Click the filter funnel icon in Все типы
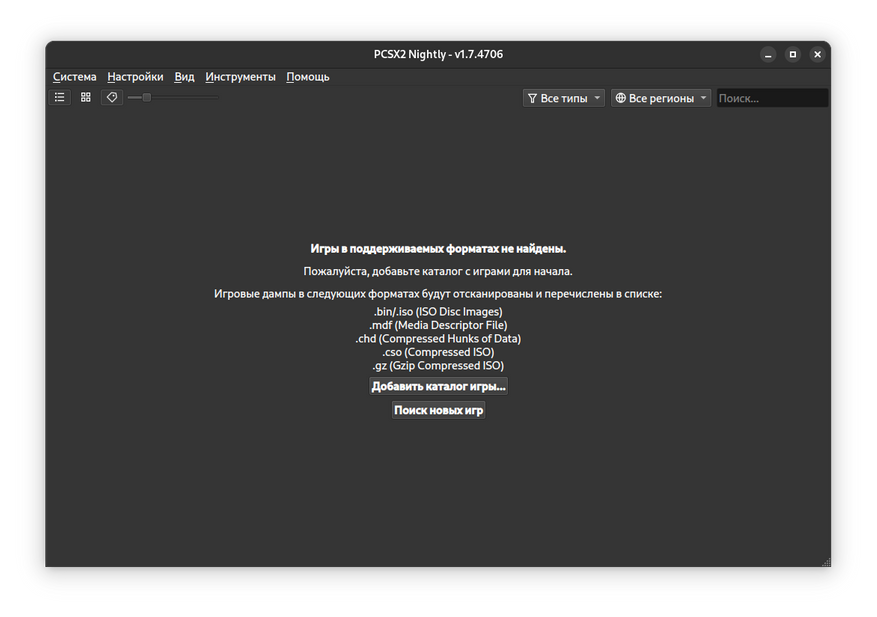This screenshot has width=877, height=617. click(x=532, y=98)
